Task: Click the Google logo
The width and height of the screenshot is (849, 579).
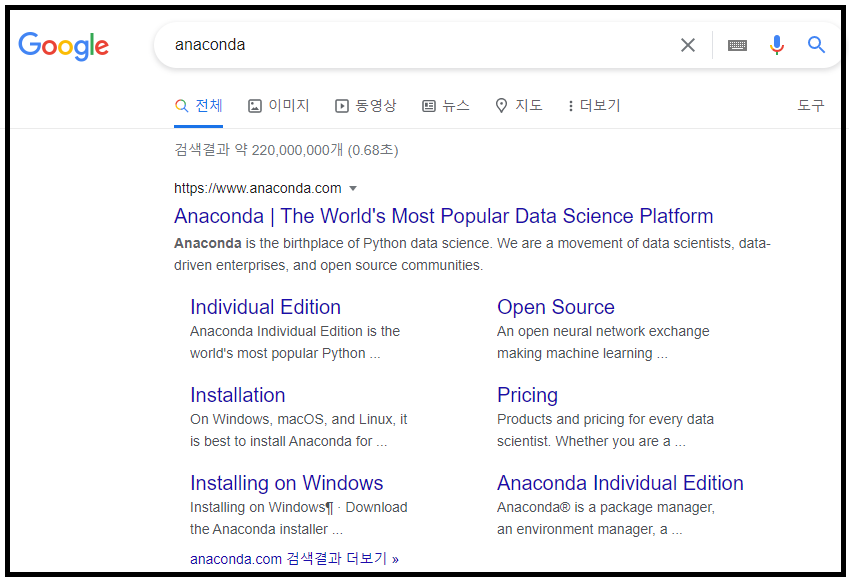Action: (63, 45)
